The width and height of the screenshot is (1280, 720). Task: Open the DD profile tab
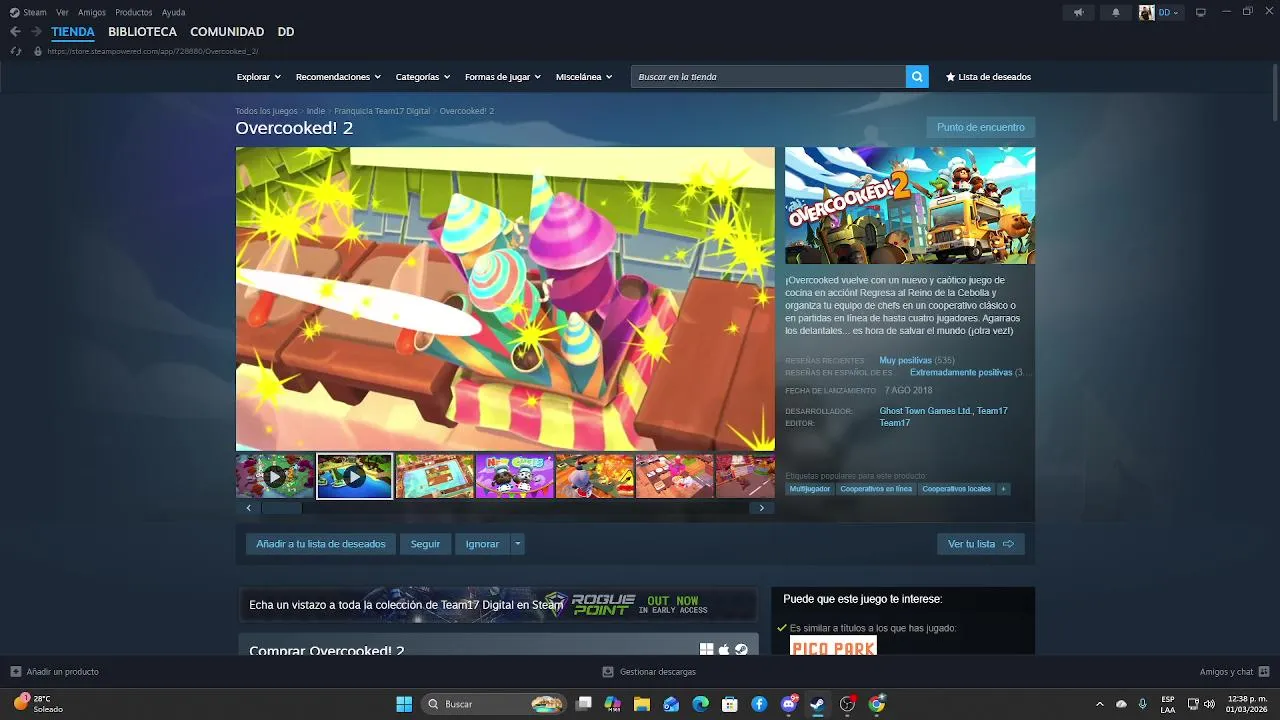[286, 32]
